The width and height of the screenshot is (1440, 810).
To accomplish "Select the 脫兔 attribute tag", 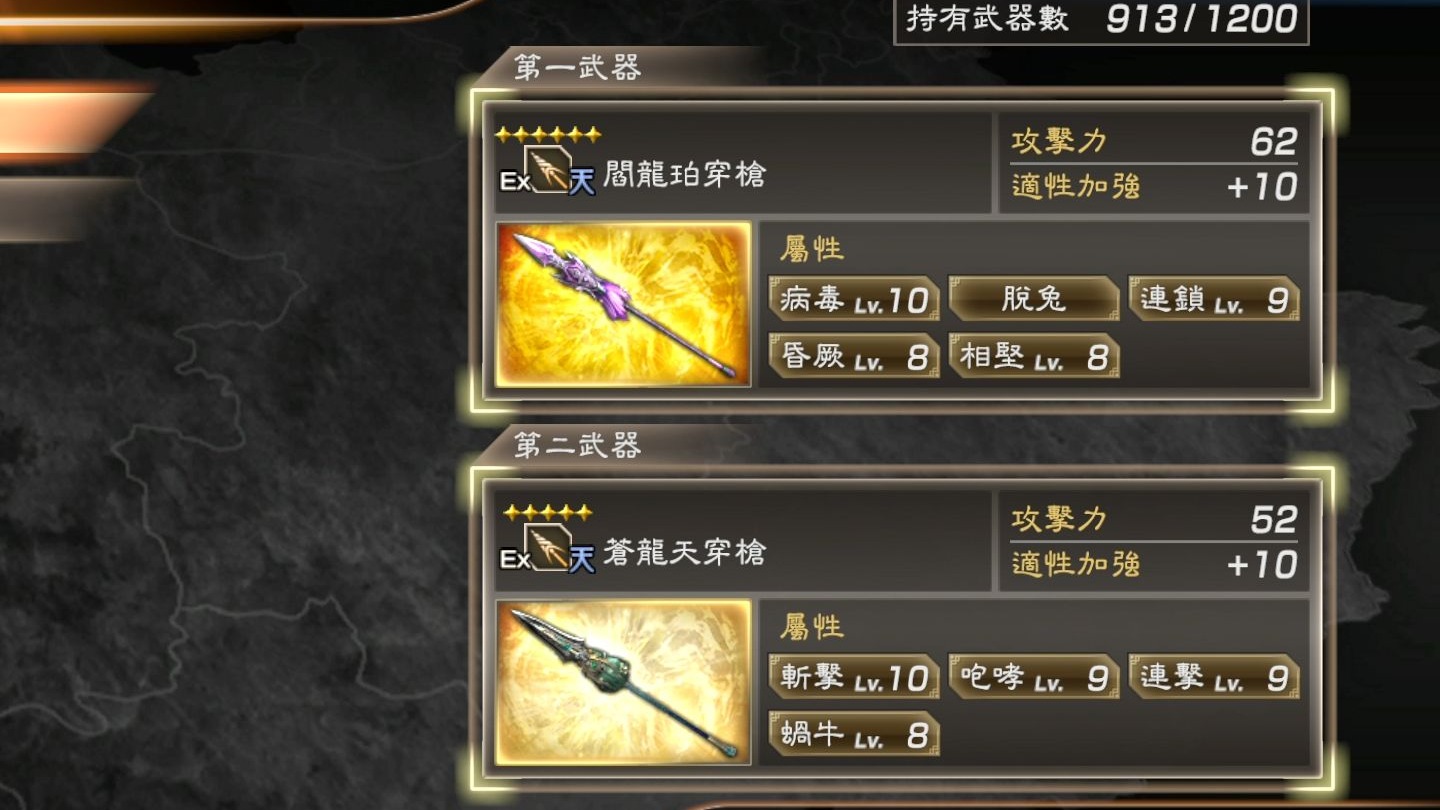I will point(1033,299).
